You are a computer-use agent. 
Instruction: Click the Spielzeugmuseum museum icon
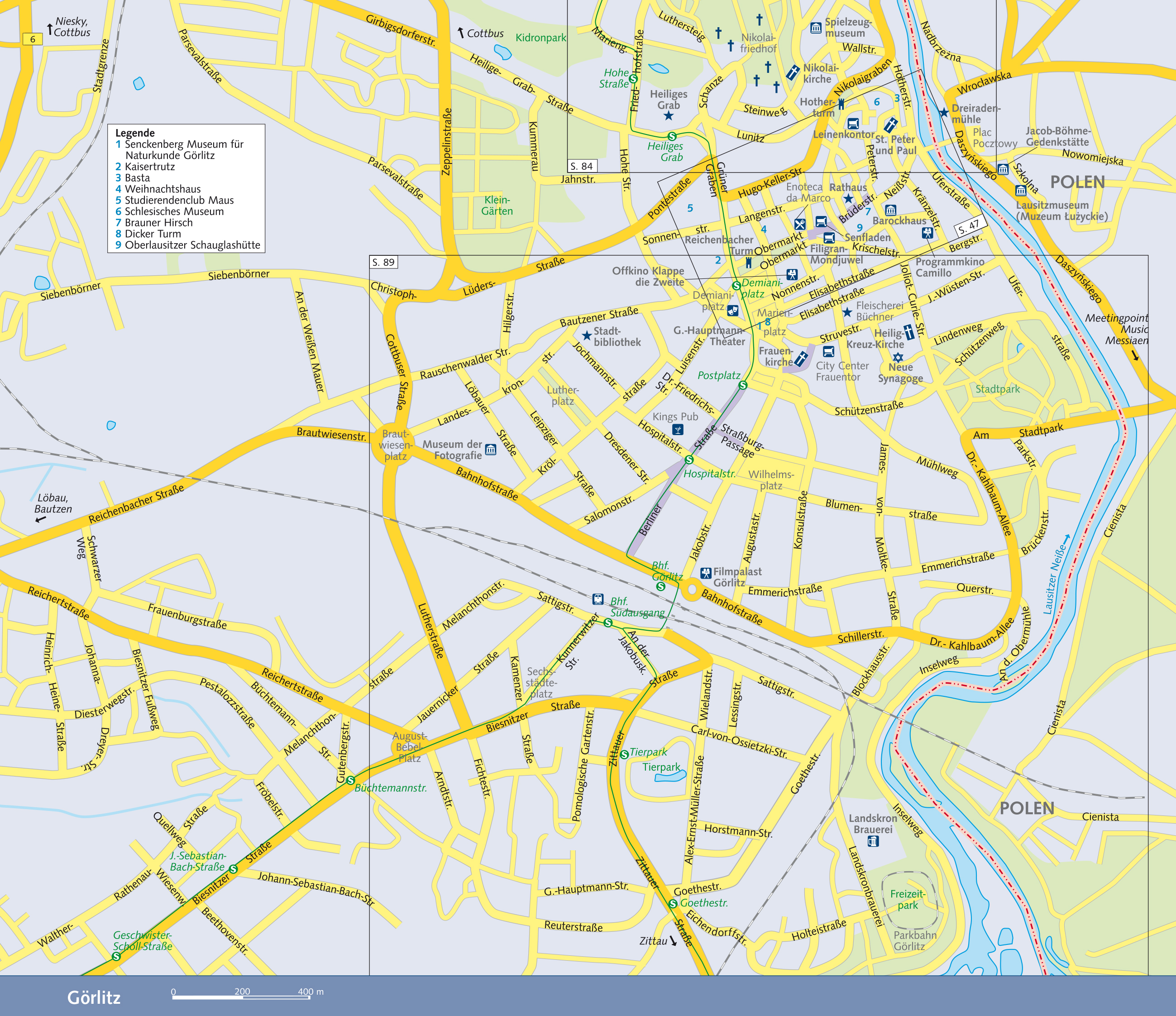click(x=816, y=28)
